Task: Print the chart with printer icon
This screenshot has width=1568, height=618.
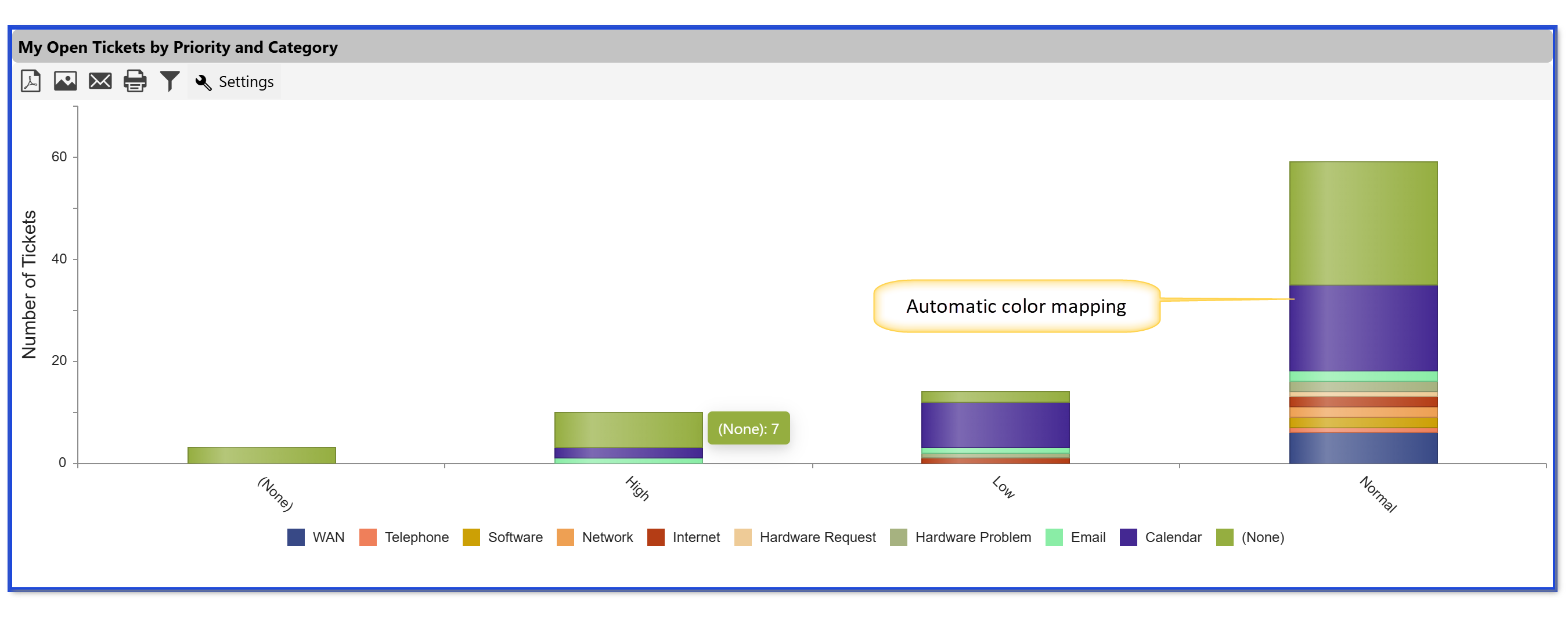Action: pos(135,81)
